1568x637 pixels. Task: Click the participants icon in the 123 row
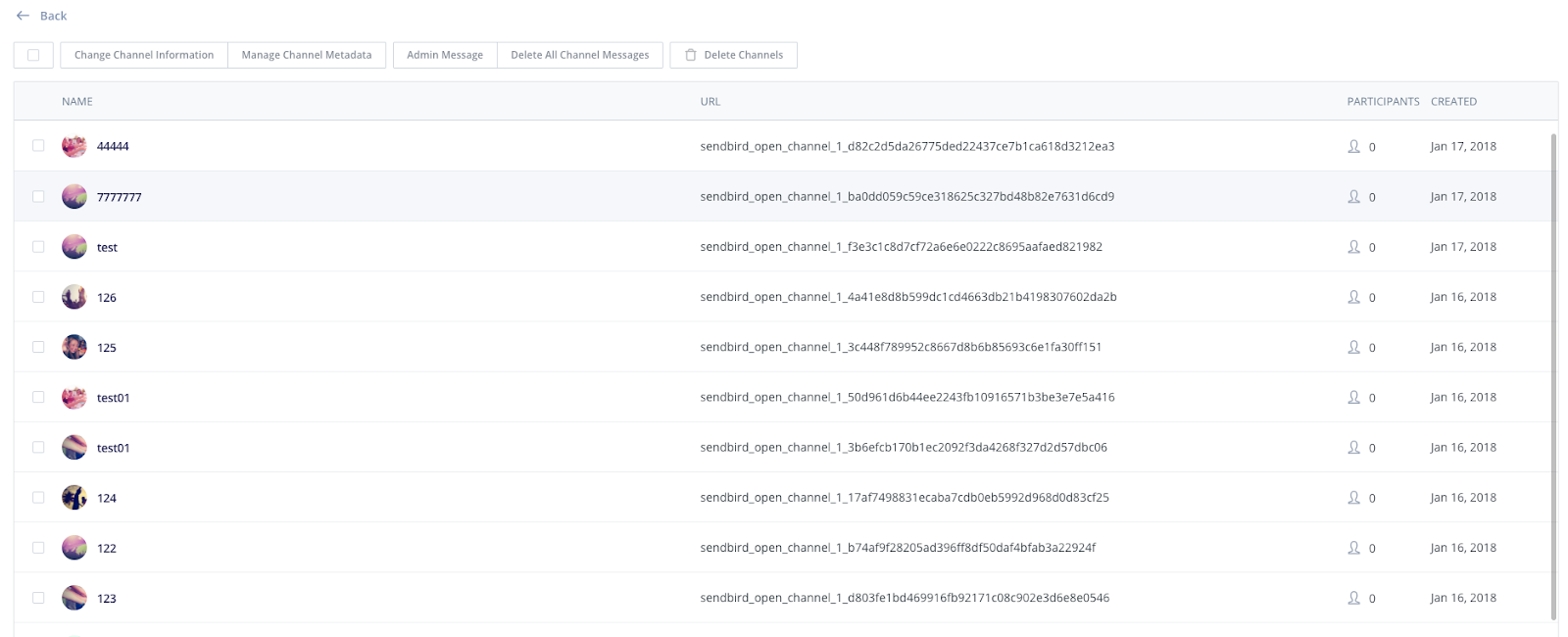click(1353, 598)
